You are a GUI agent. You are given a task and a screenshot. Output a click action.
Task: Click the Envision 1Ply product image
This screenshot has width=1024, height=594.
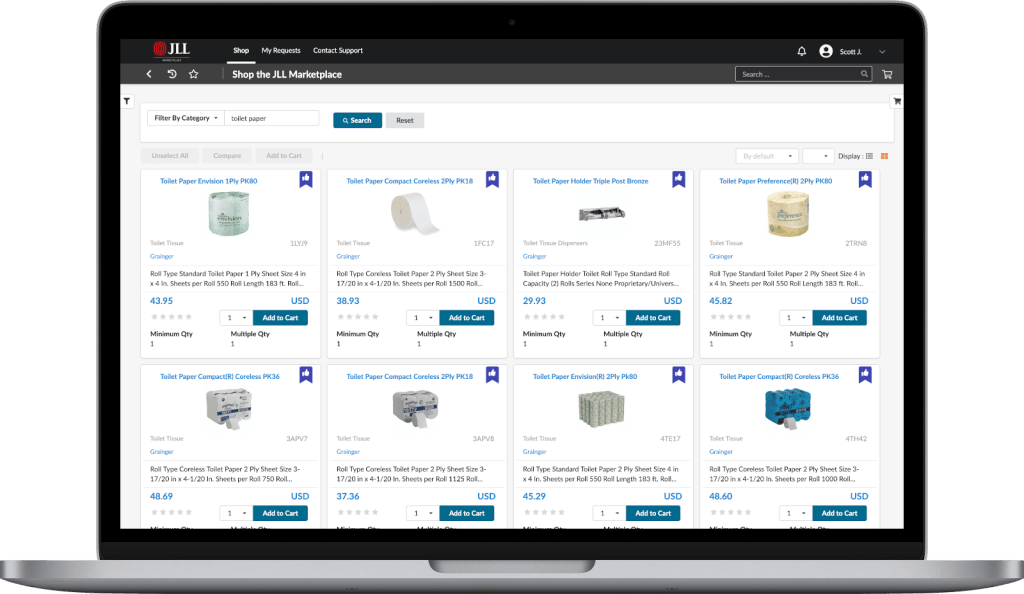coord(229,214)
